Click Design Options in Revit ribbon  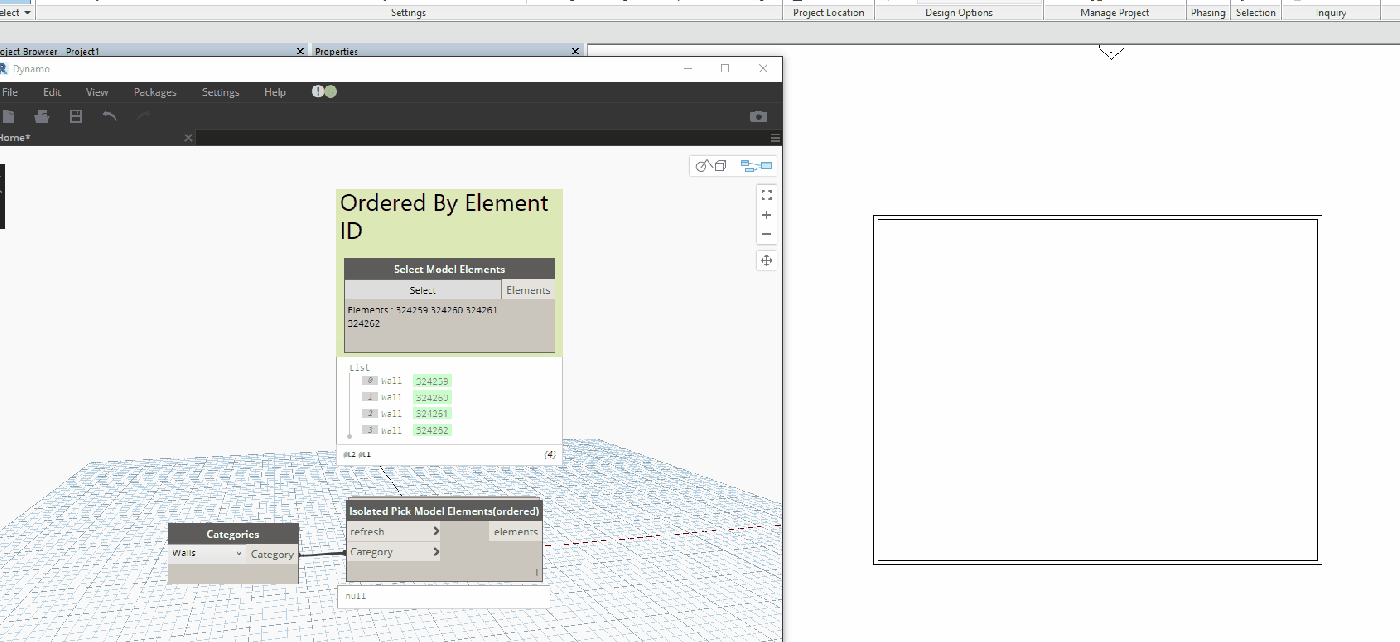(958, 12)
